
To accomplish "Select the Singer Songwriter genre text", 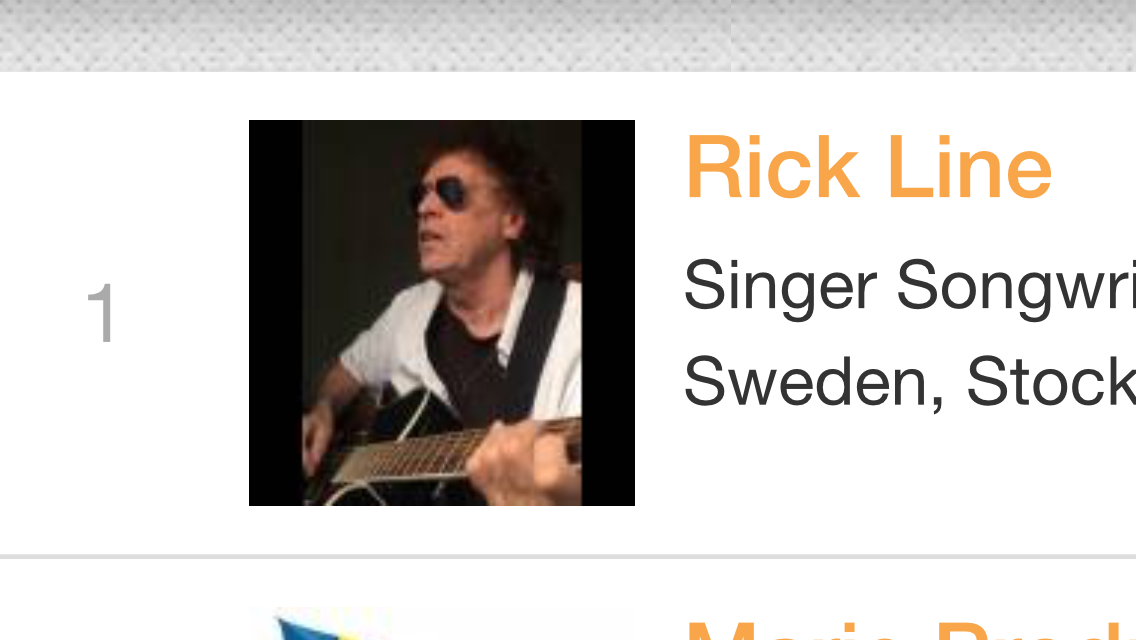I will coord(910,287).
